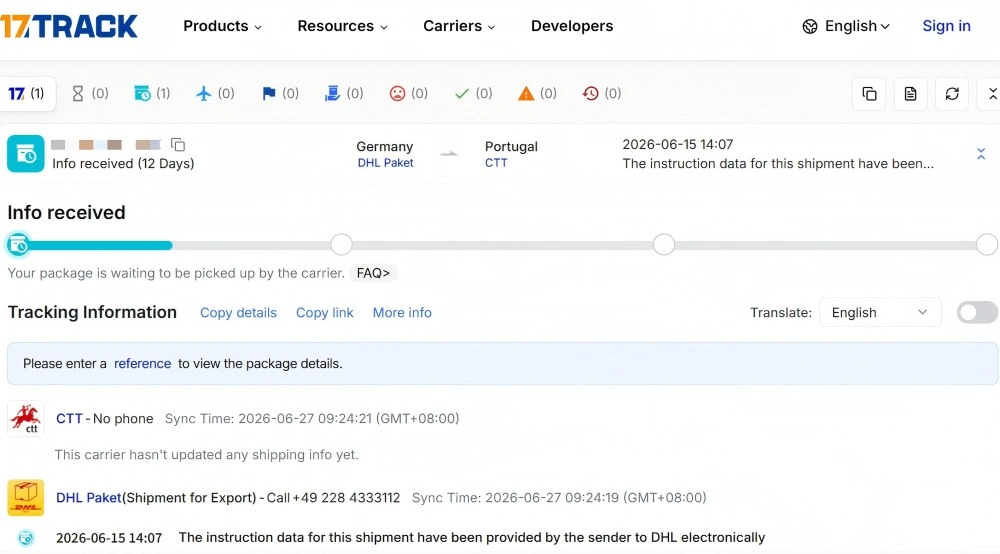Collapse the package details chevron
The width and height of the screenshot is (1000, 554).
[981, 154]
